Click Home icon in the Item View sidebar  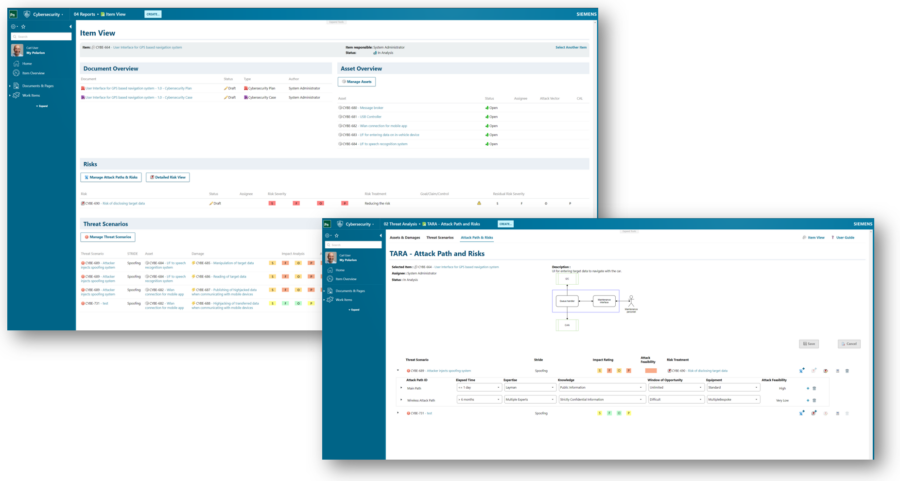(16, 63)
